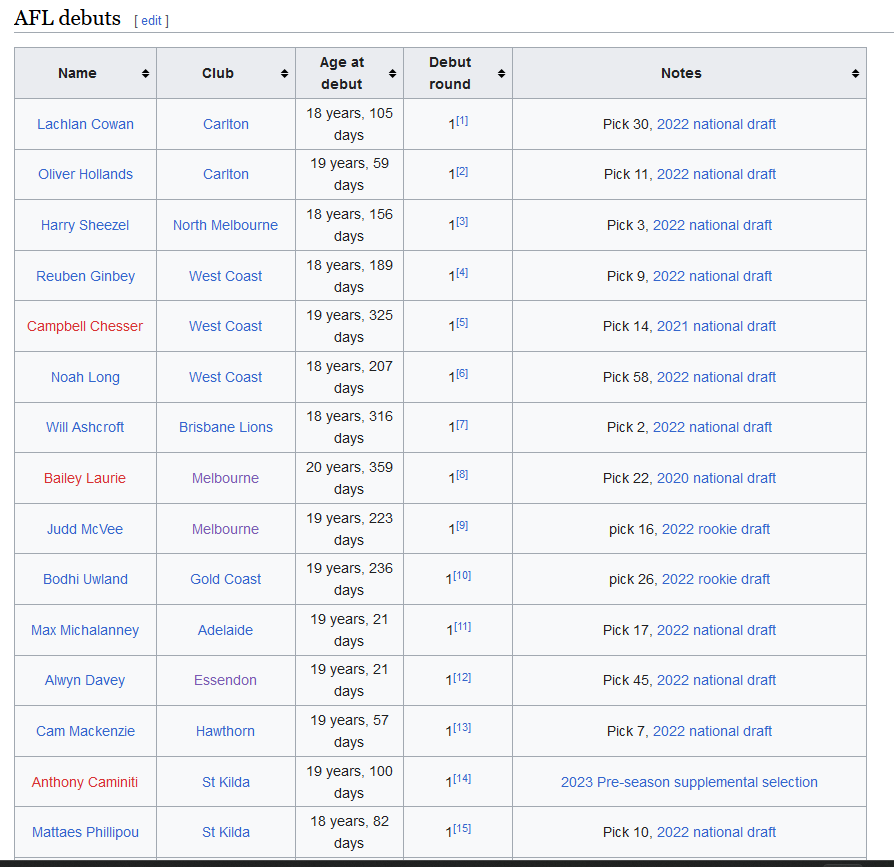Open Will Ashcroft player page
Viewport: 894px width, 867px height.
[85, 427]
